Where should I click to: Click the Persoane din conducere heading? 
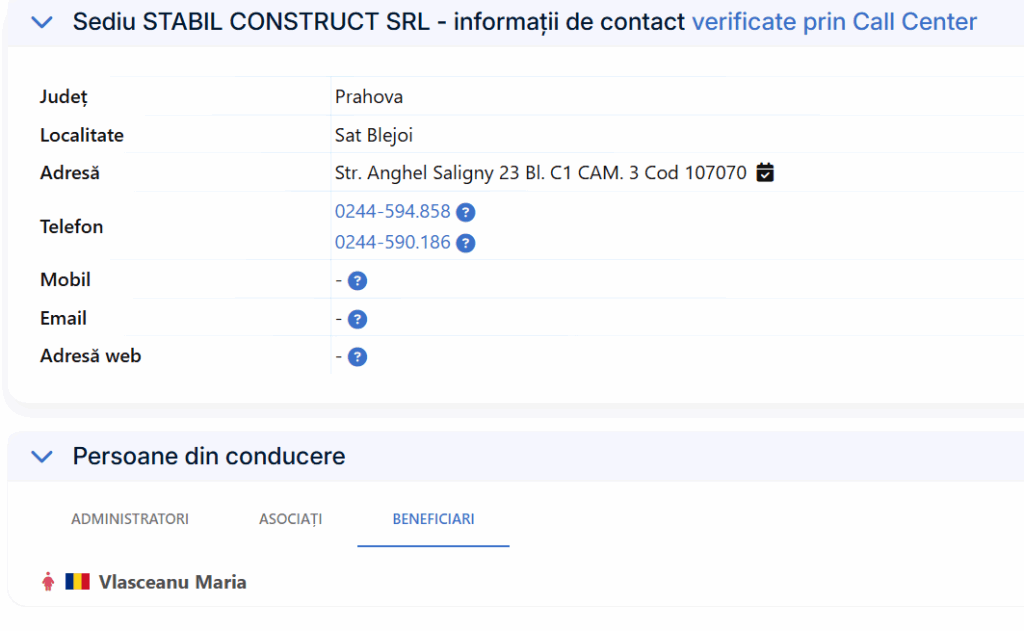[209, 457]
